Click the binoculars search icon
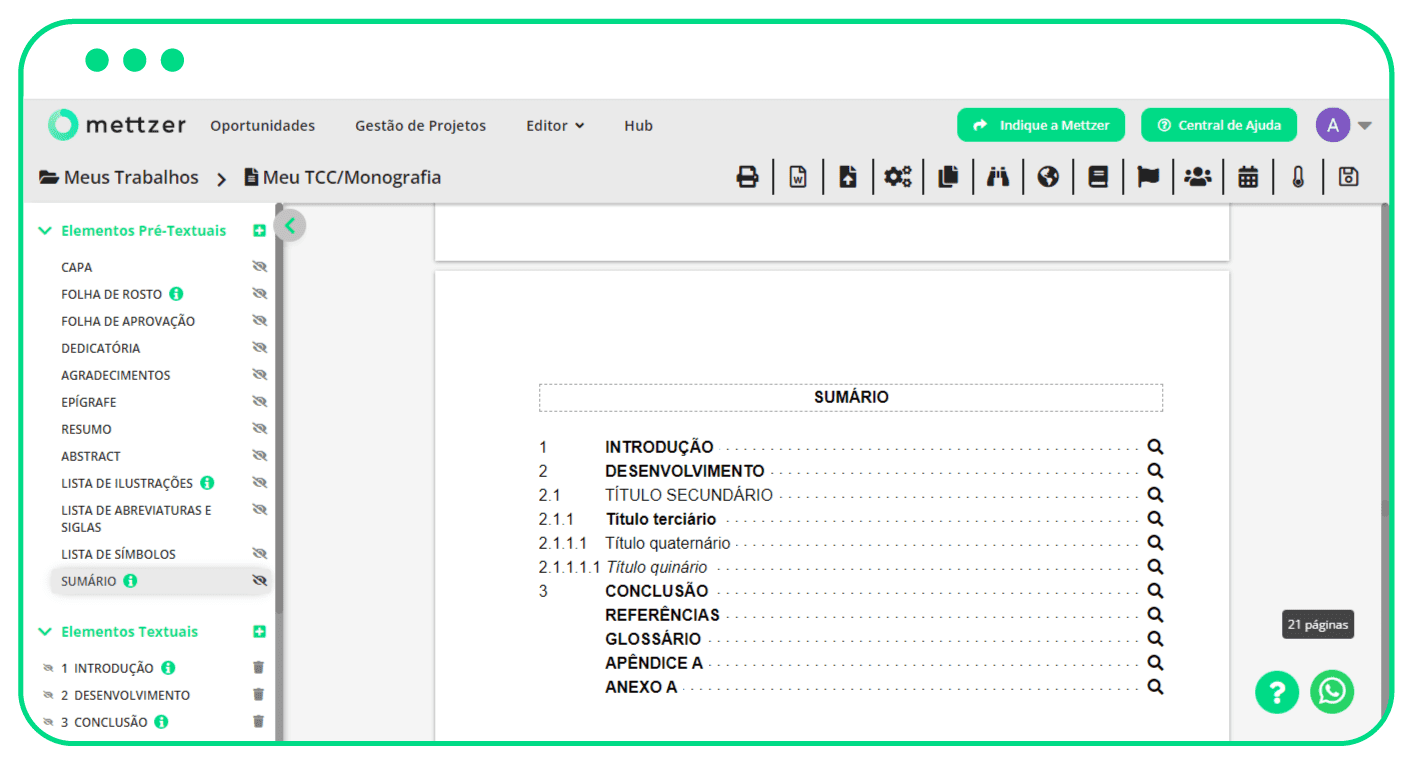This screenshot has height=763, width=1411. point(998,177)
